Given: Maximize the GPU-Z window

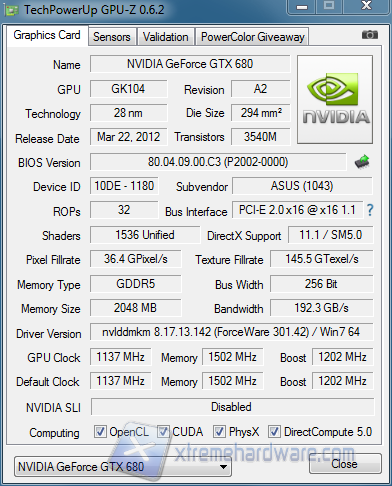Looking at the screenshot, I should [329, 6].
